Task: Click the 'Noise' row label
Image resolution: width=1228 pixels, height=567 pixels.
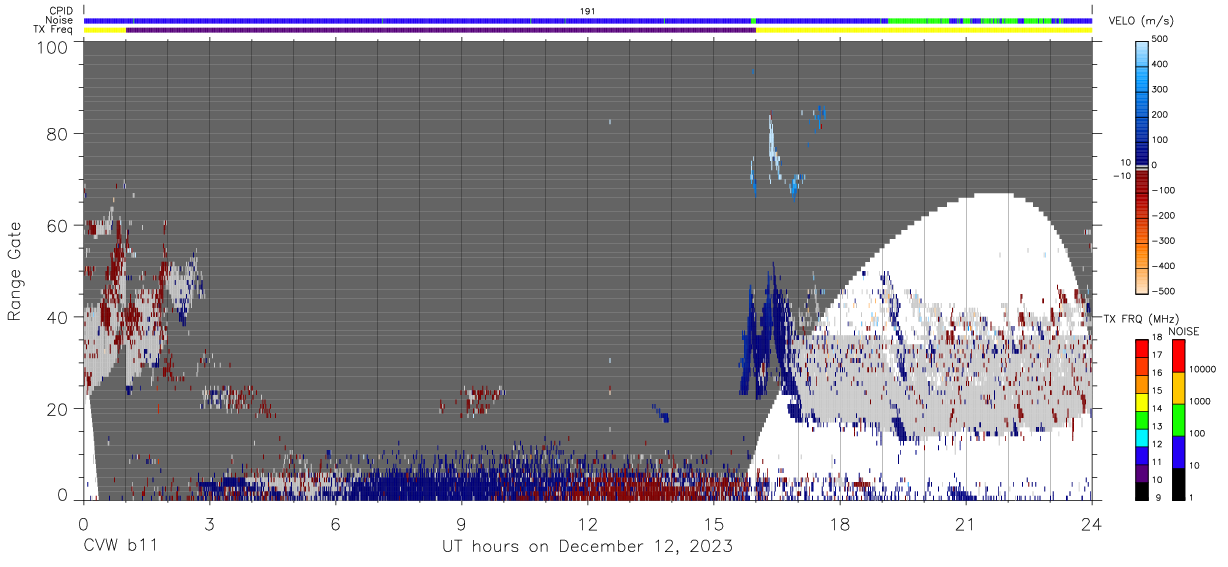Action: click(60, 20)
